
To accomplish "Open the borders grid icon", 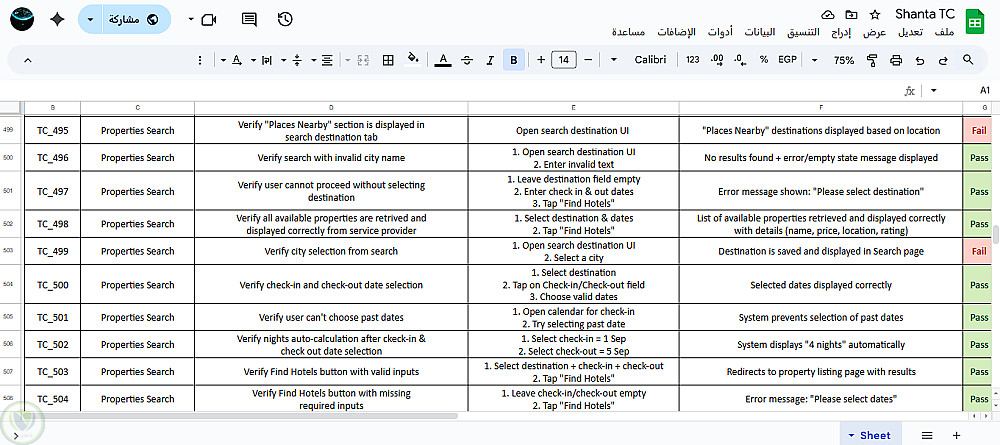I will [388, 60].
